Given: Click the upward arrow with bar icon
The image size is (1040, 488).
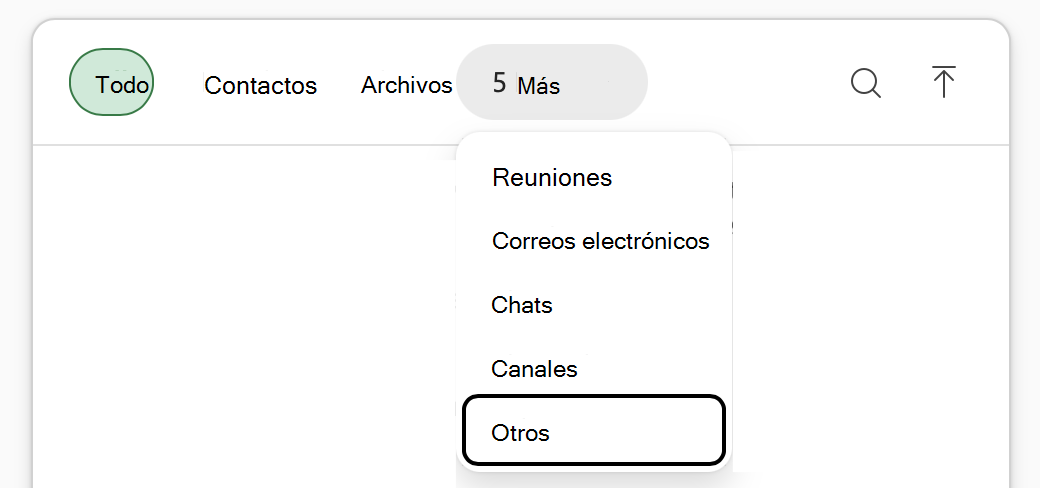Looking at the screenshot, I should pos(943,82).
